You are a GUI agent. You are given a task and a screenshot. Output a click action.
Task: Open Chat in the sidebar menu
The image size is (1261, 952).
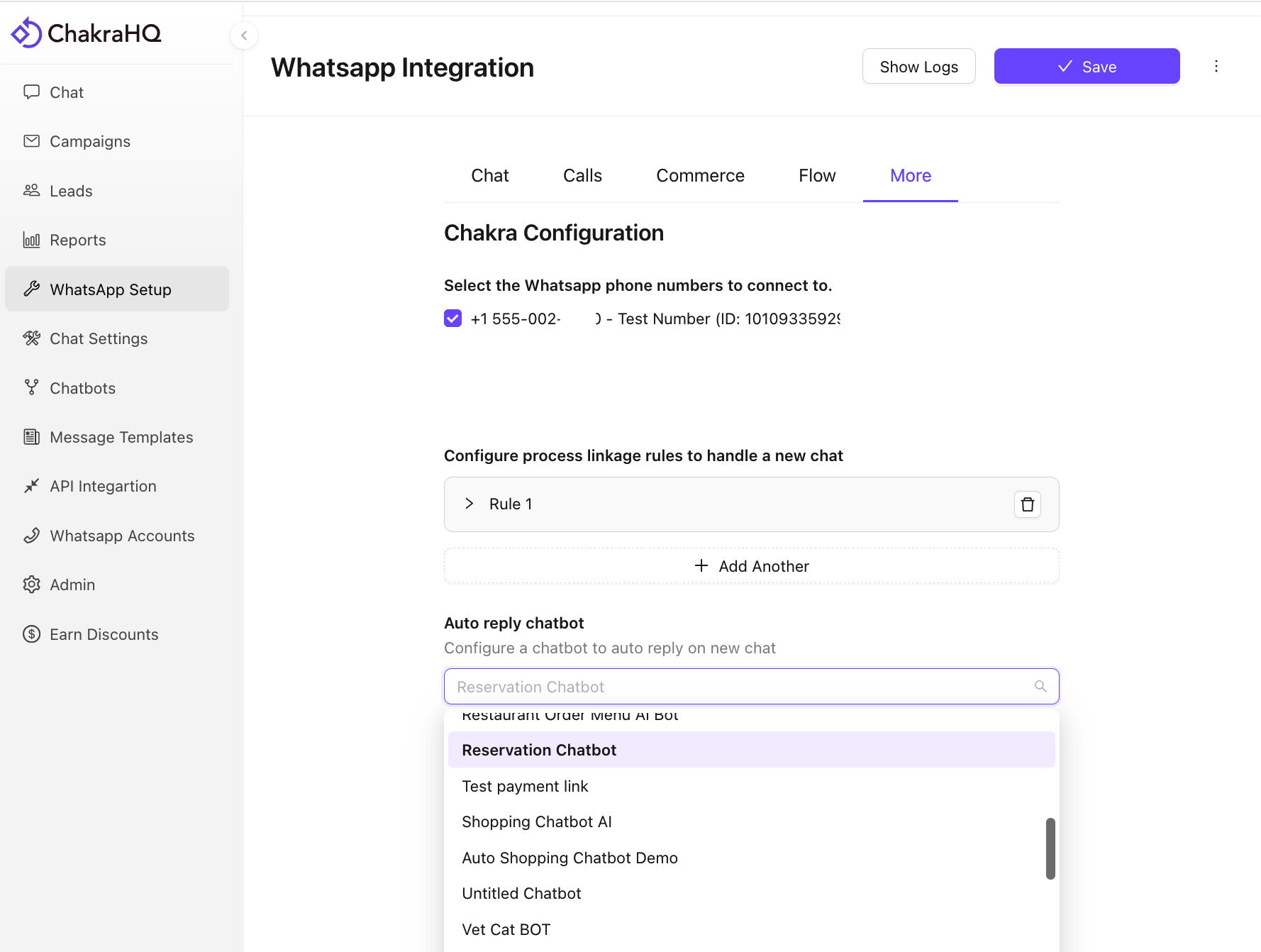coord(117,92)
